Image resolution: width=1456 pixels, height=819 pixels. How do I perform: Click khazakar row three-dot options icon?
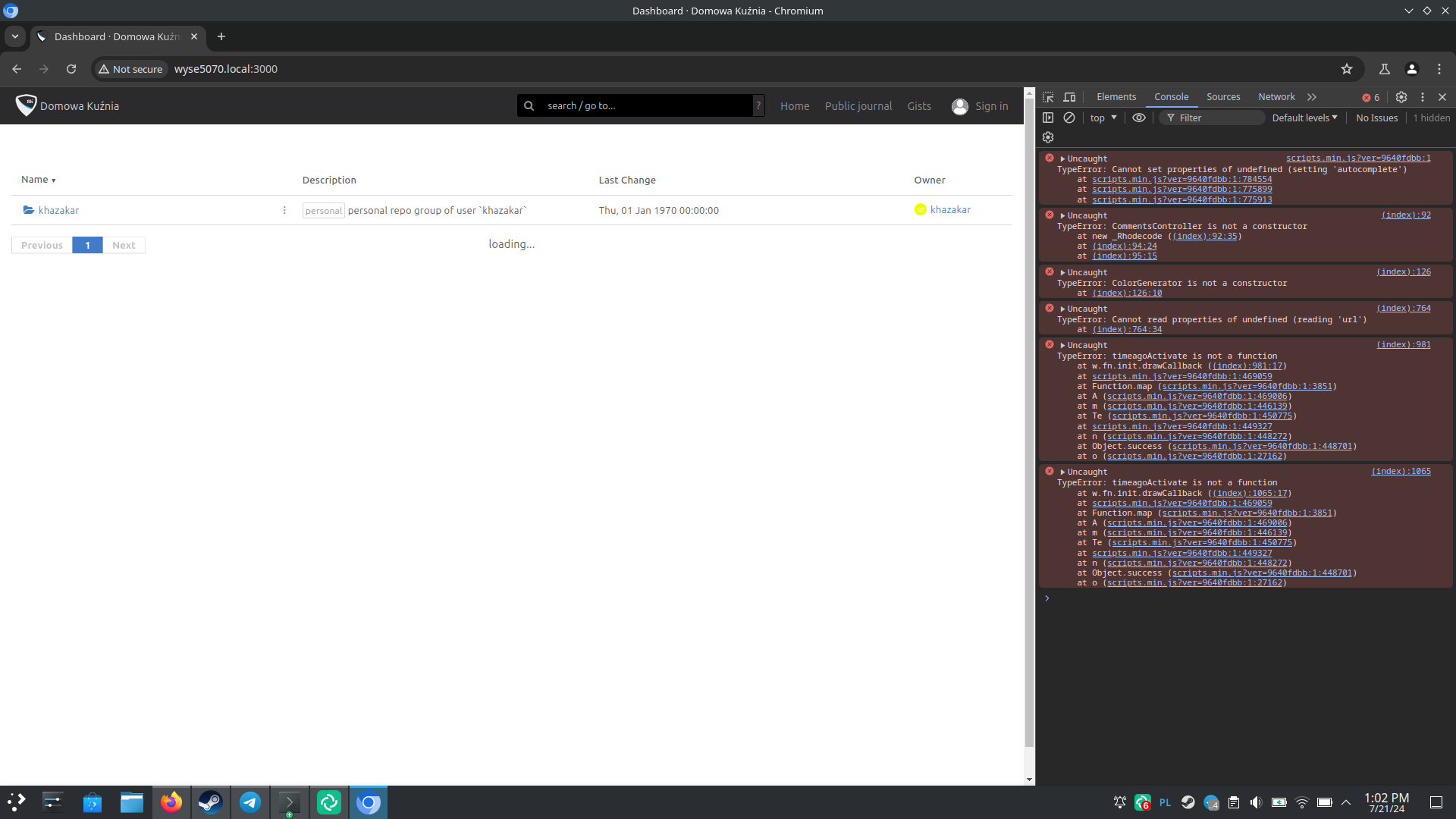[x=284, y=210]
